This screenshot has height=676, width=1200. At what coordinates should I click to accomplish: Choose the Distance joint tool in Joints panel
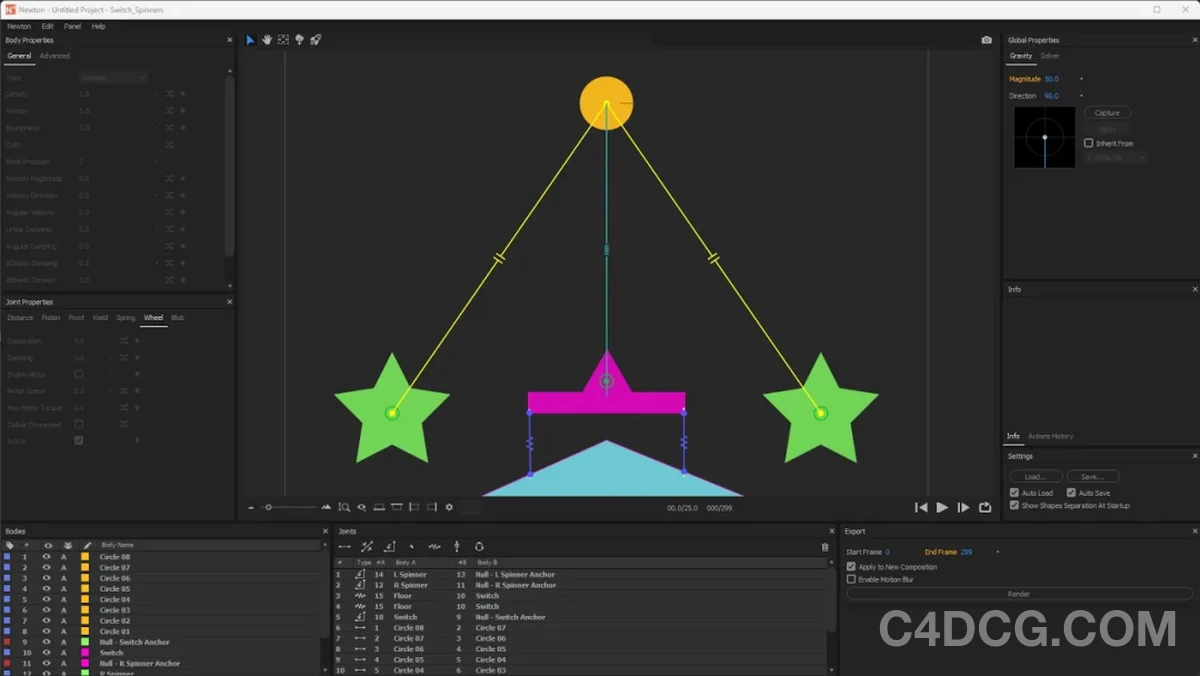pos(344,546)
